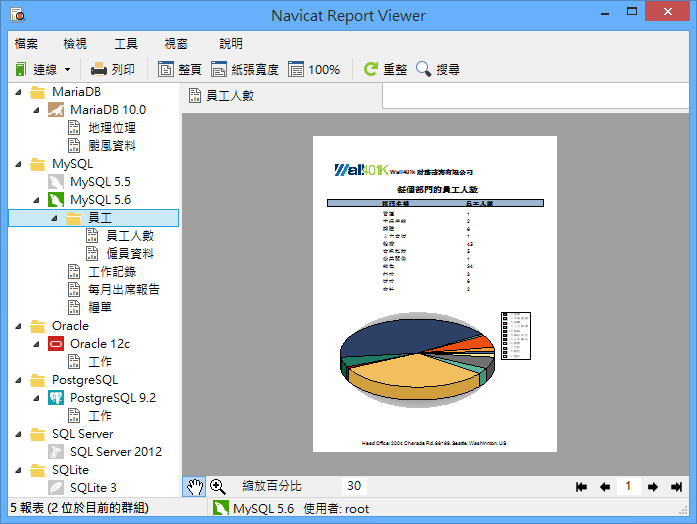This screenshot has height=524, width=697.
Task: Collapse the SQLite folder
Action: coord(19,470)
